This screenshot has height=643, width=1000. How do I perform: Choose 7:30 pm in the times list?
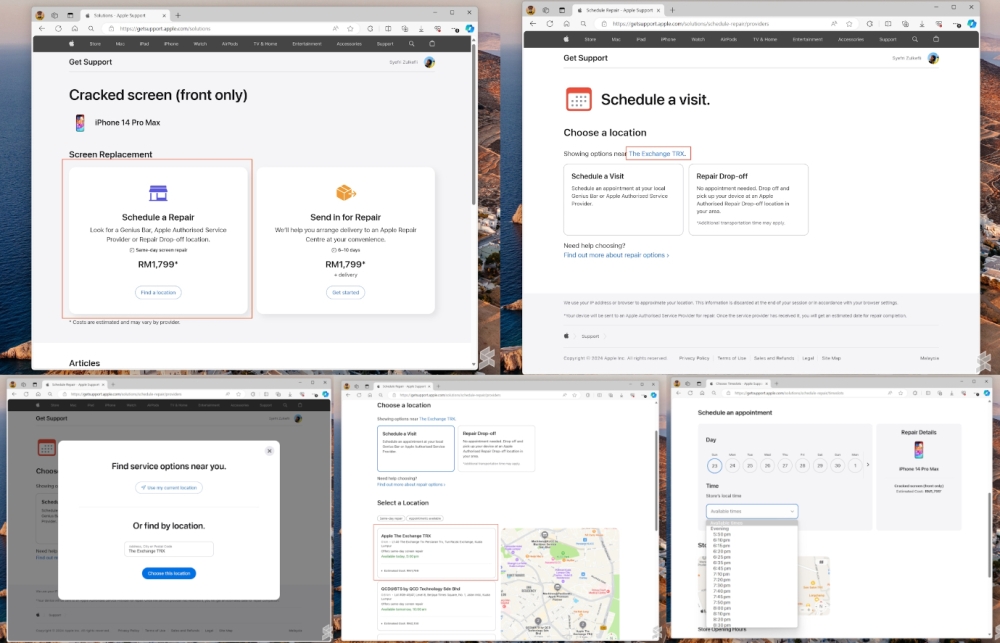coord(721,586)
